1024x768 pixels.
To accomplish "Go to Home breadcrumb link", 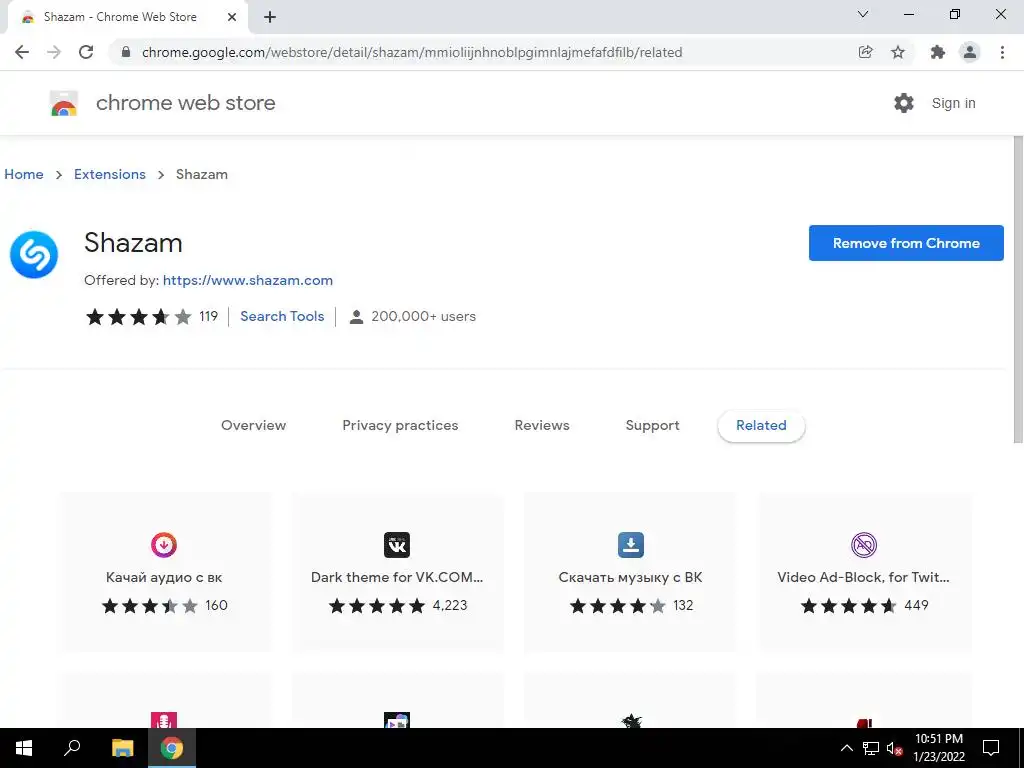I will click(24, 174).
